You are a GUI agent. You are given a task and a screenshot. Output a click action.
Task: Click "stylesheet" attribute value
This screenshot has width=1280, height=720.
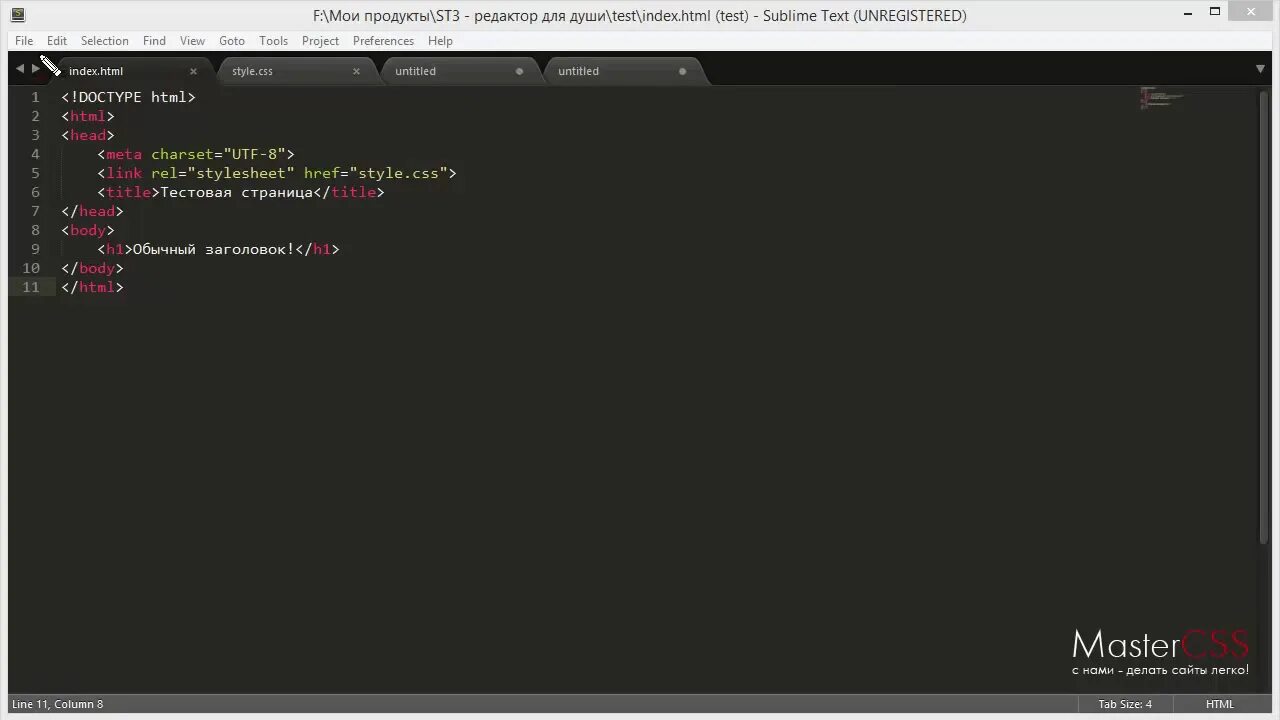pos(241,173)
